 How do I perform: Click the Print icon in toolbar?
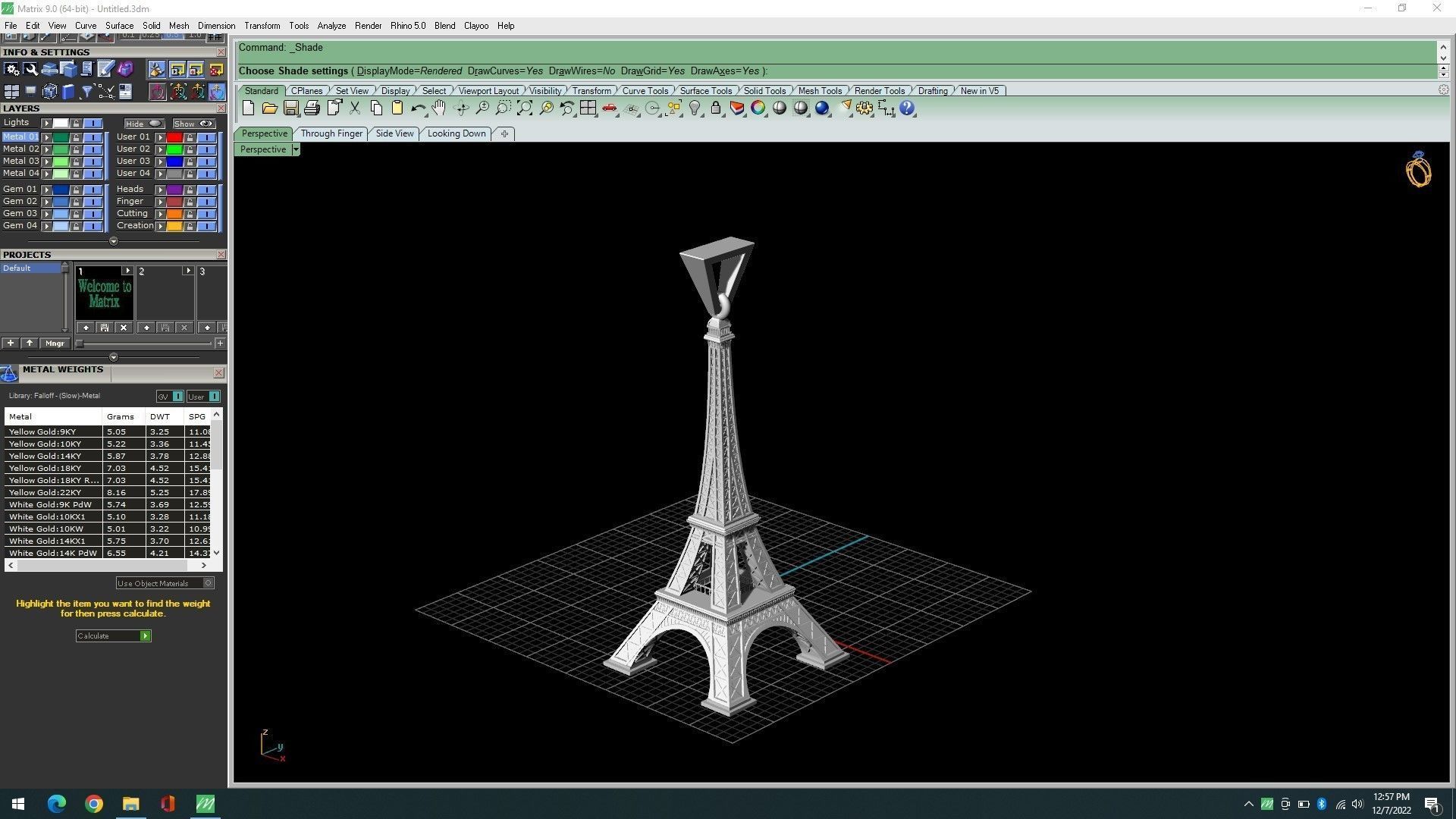pyautogui.click(x=312, y=108)
